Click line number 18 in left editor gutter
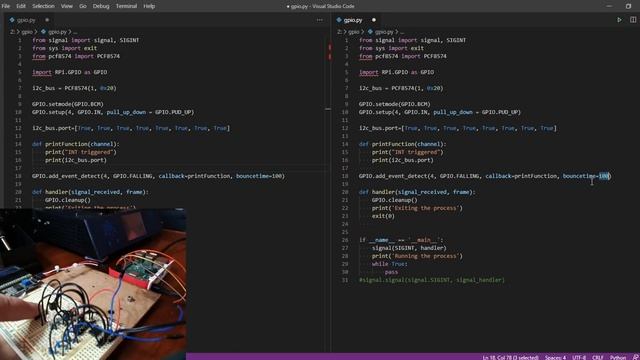The height and width of the screenshot is (360, 640). [18, 176]
